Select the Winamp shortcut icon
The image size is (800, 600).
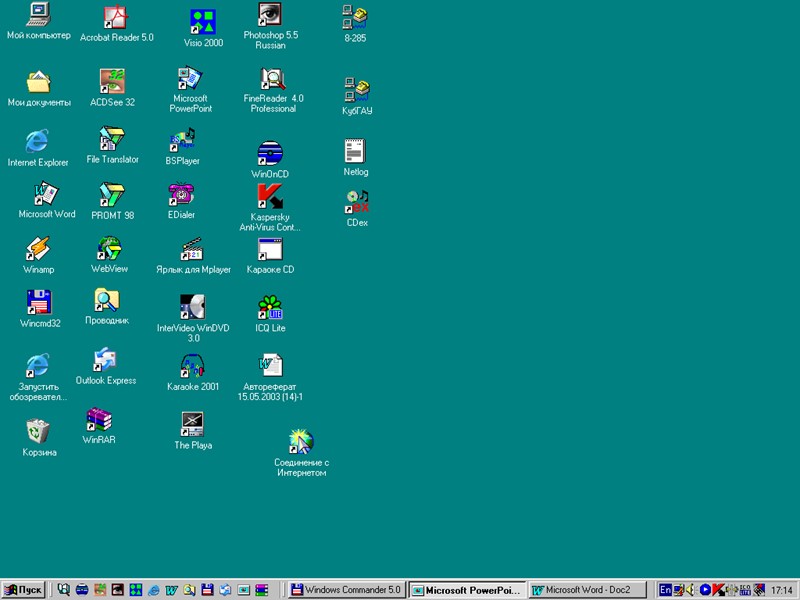[38, 248]
